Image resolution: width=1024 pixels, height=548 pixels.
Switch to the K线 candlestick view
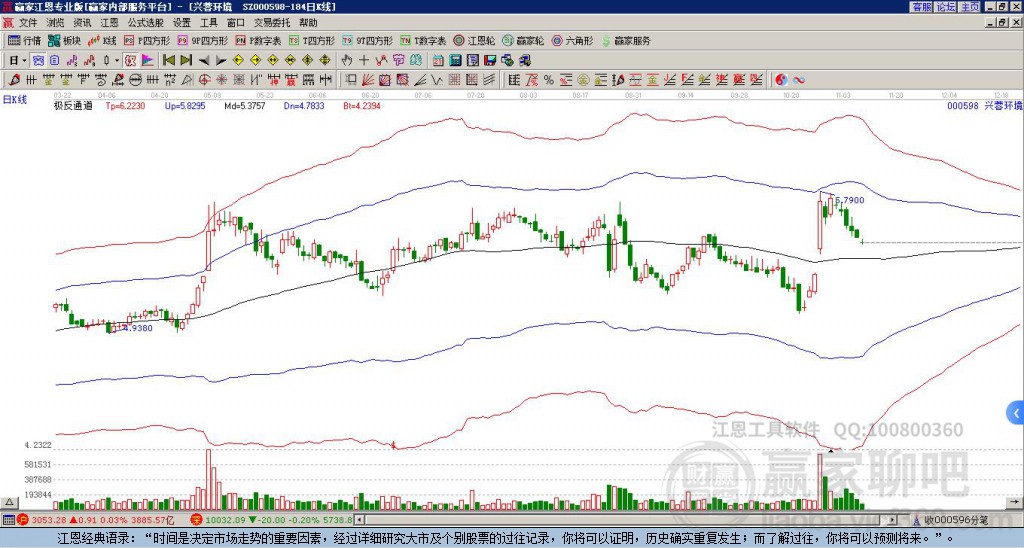tap(101, 40)
